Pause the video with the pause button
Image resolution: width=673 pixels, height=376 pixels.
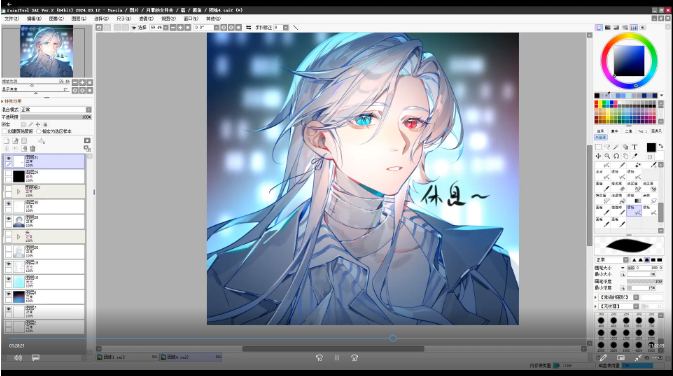pyautogui.click(x=337, y=358)
